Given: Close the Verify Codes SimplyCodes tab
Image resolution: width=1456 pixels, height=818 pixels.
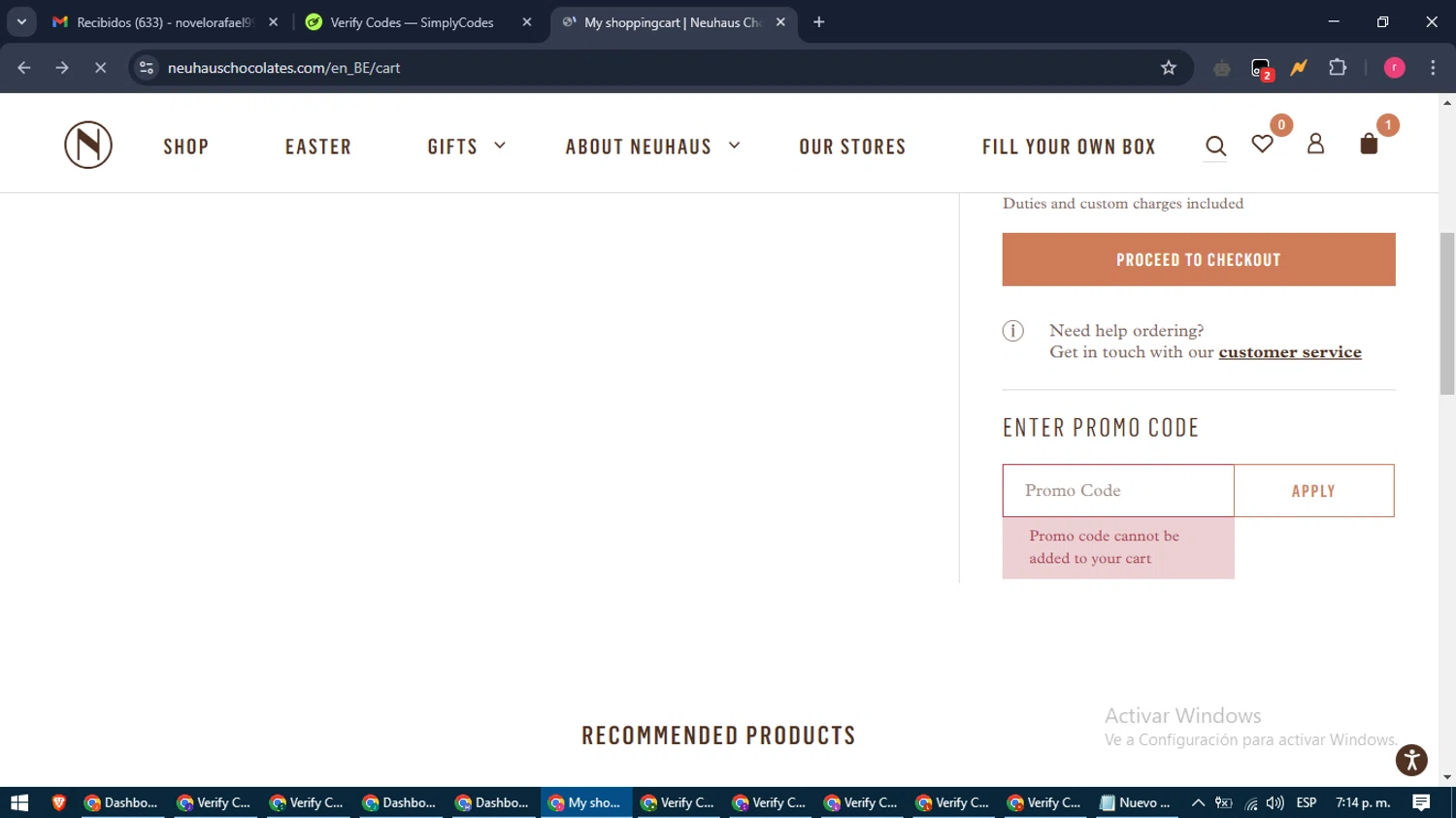Looking at the screenshot, I should (x=527, y=22).
